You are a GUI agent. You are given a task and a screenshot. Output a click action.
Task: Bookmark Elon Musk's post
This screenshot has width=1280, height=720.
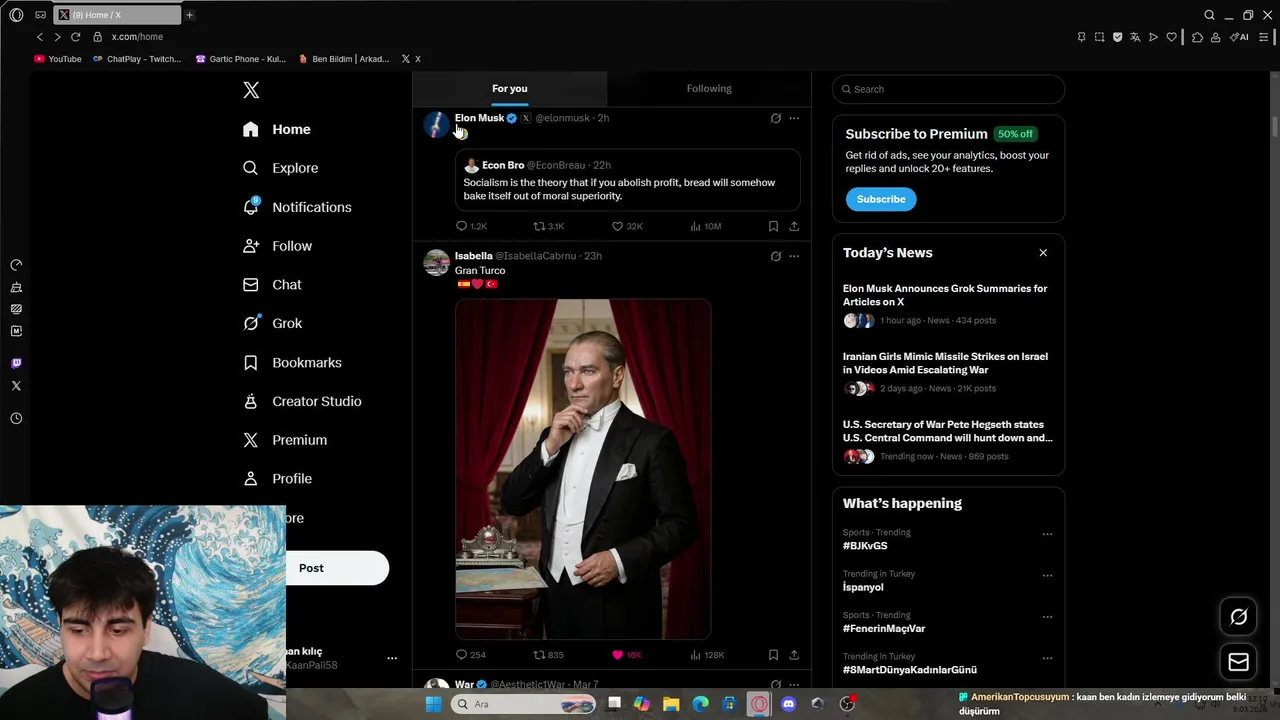coord(773,227)
